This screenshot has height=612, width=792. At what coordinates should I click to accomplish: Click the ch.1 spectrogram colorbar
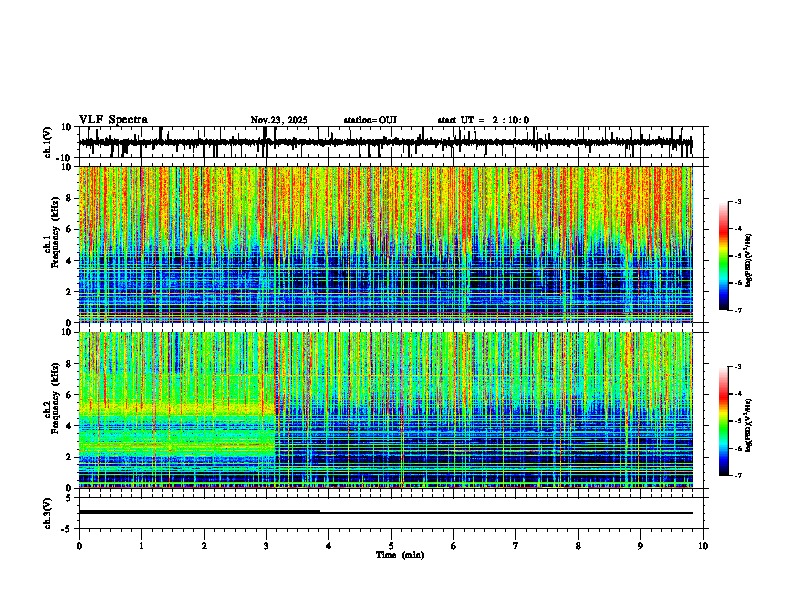pos(724,255)
